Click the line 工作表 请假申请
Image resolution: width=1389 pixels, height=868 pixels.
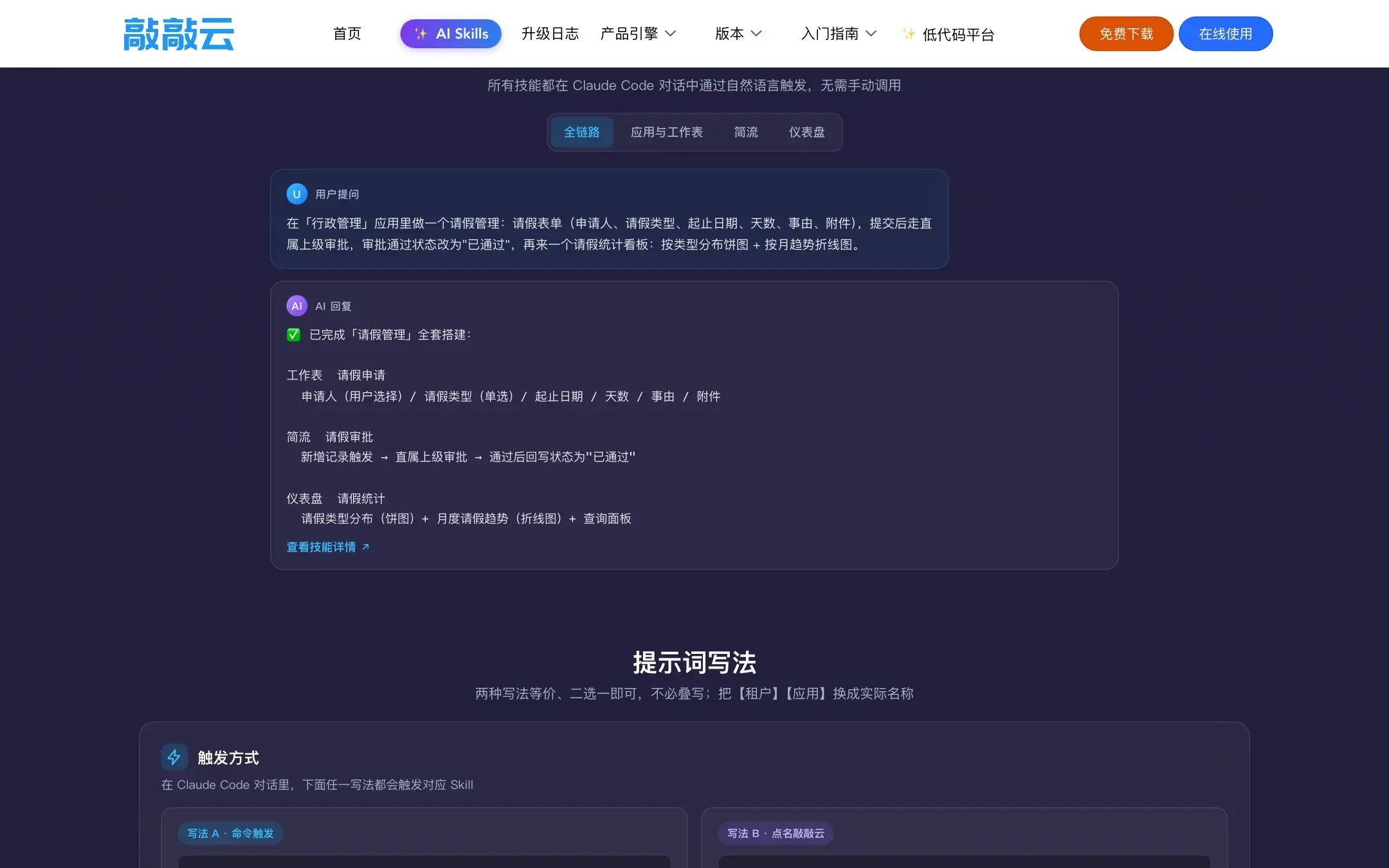[336, 375]
